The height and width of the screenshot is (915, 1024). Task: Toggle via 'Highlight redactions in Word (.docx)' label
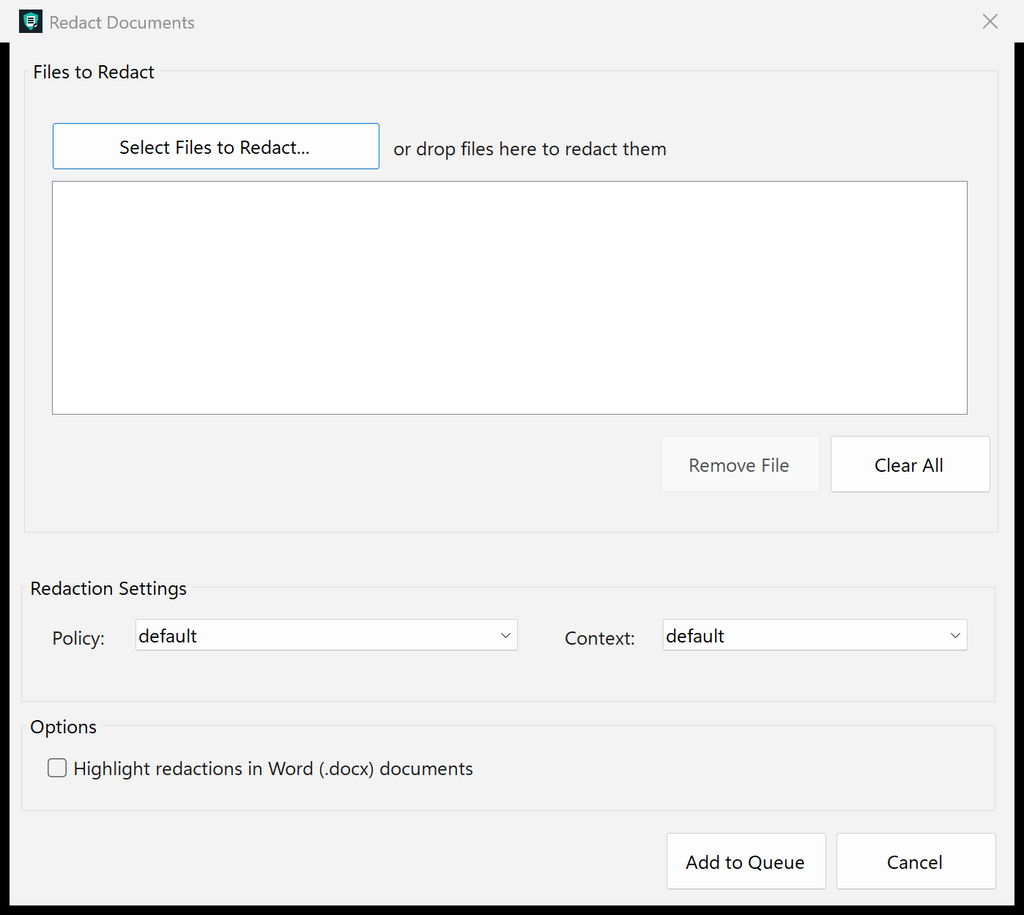click(x=273, y=769)
